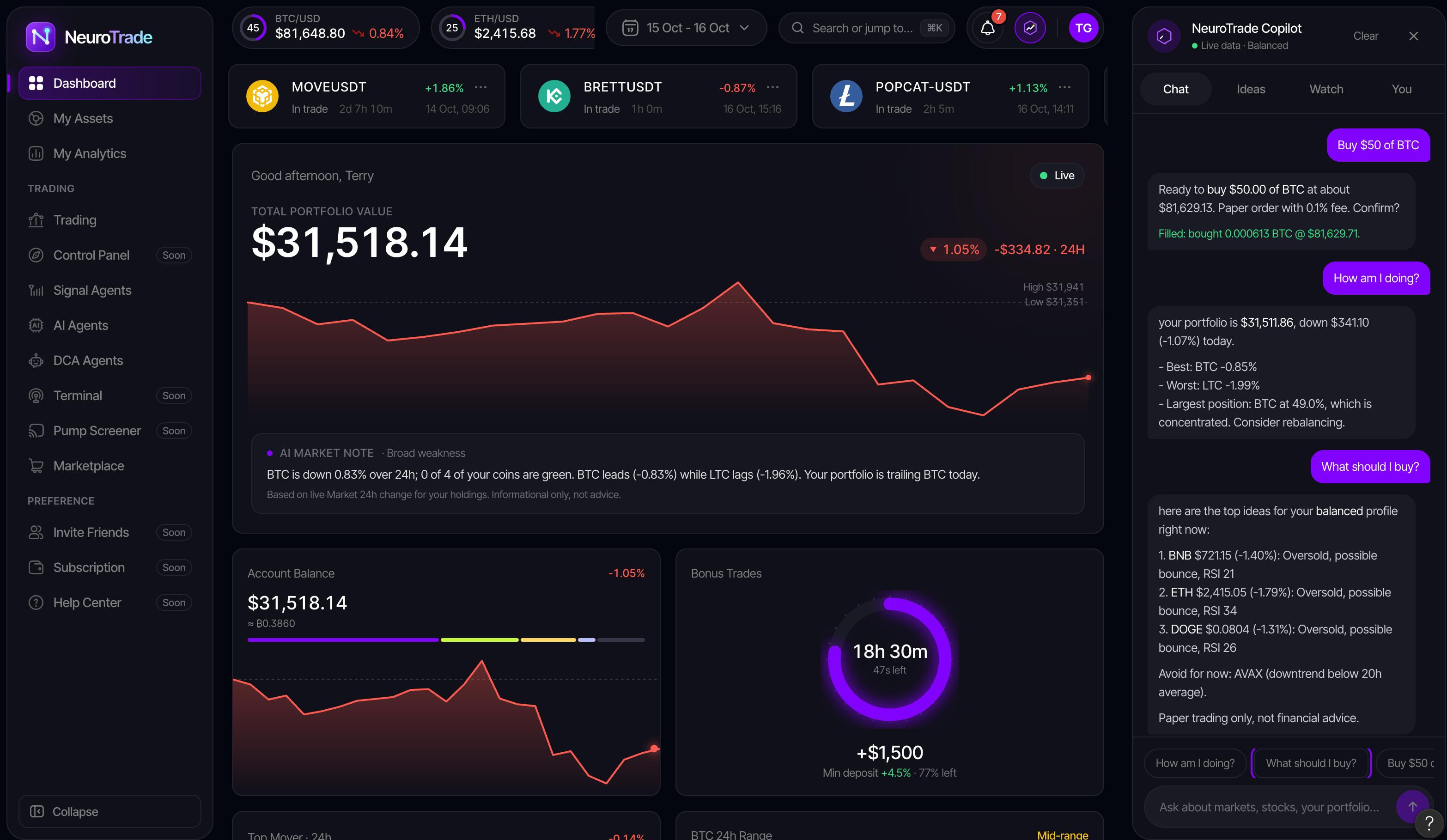
Task: Click the ETH/USD ticker pill
Action: 513,28
